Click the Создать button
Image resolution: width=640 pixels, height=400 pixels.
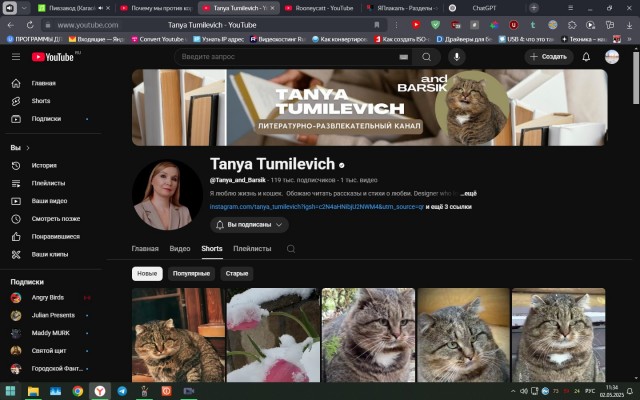click(x=547, y=57)
